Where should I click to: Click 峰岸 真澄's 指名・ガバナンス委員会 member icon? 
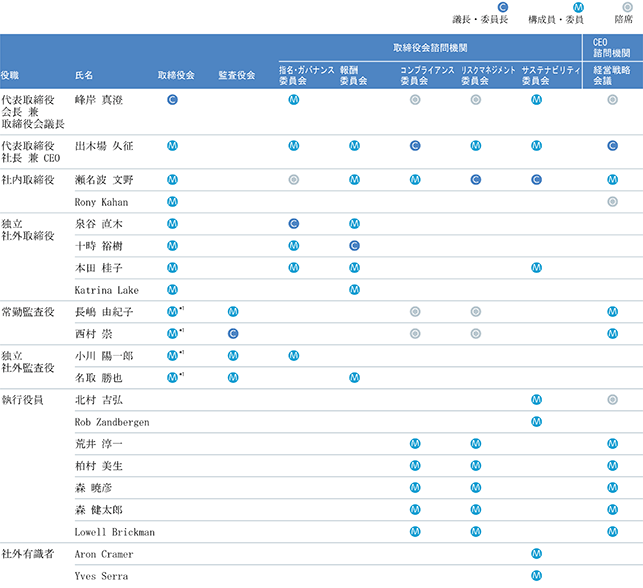(294, 100)
